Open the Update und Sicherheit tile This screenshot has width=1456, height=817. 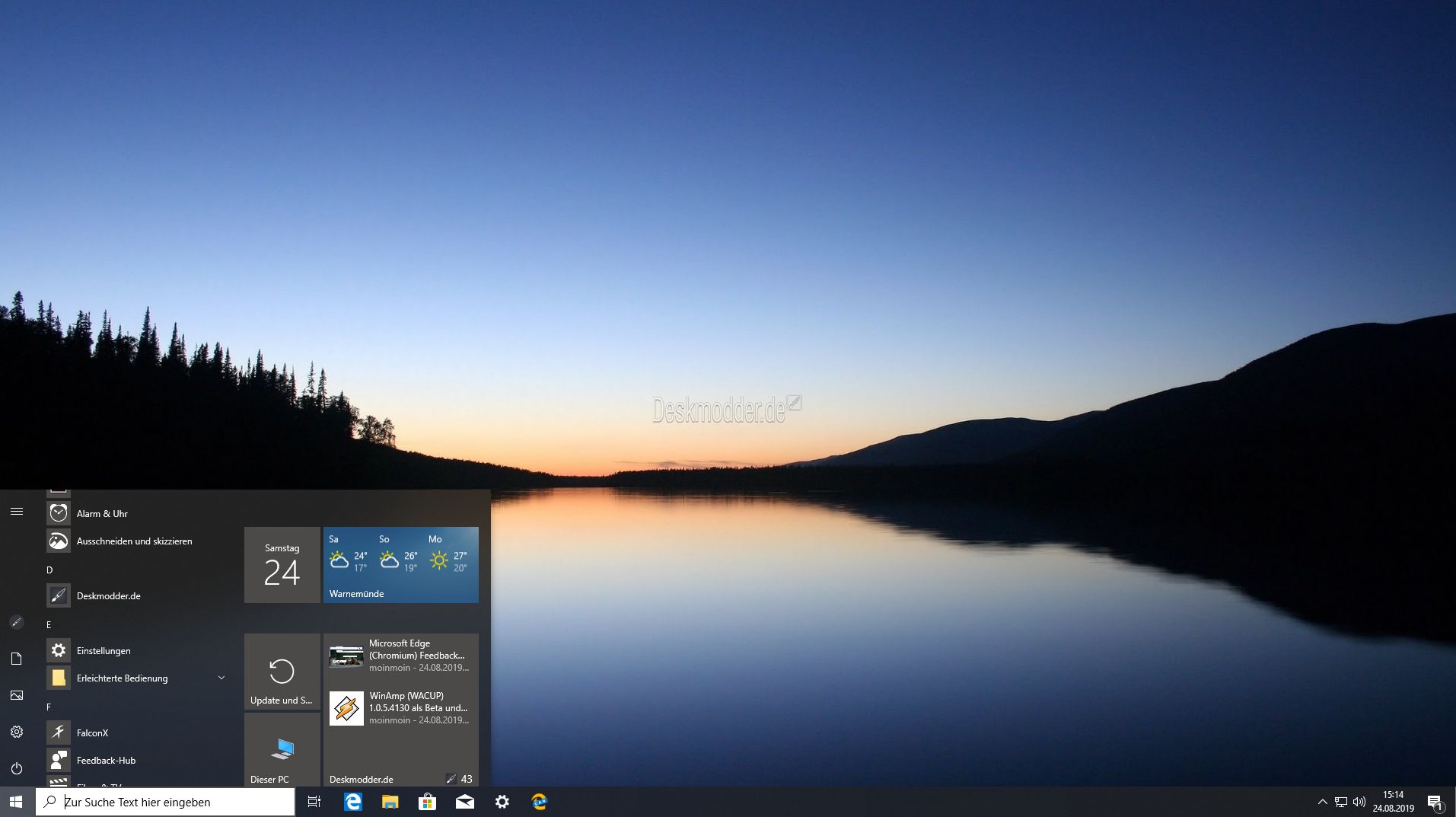tap(282, 672)
